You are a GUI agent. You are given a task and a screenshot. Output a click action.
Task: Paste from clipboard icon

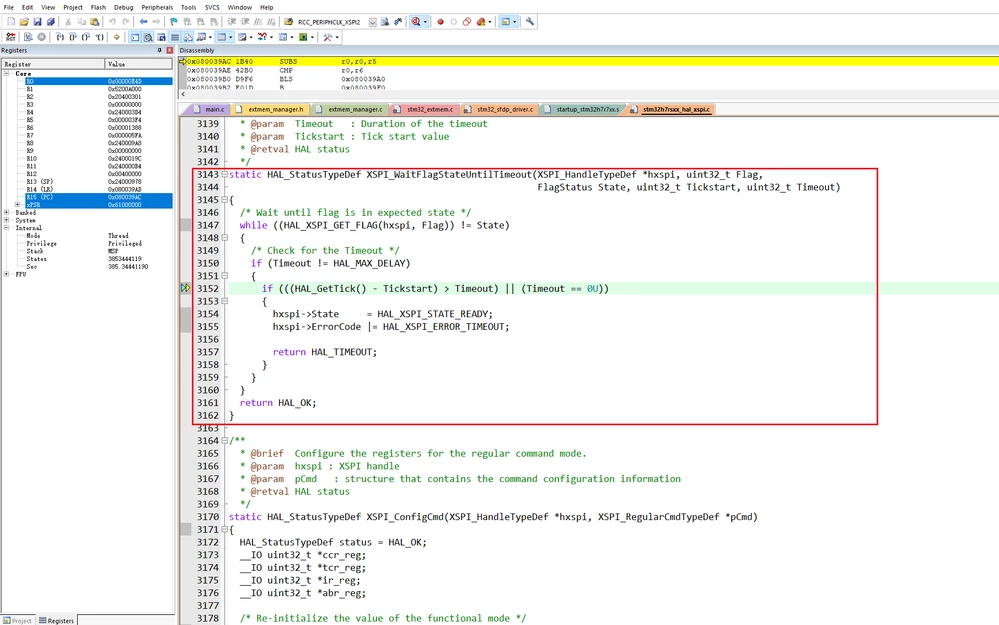pyautogui.click(x=94, y=22)
